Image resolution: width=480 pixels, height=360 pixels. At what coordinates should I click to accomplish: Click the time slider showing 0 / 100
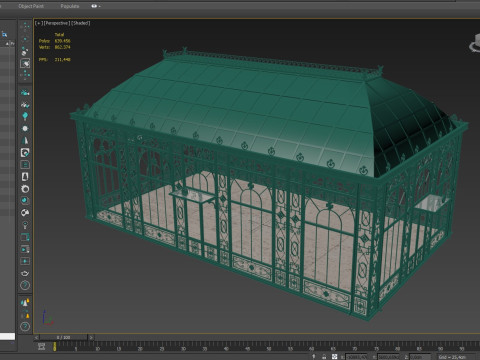point(63,337)
